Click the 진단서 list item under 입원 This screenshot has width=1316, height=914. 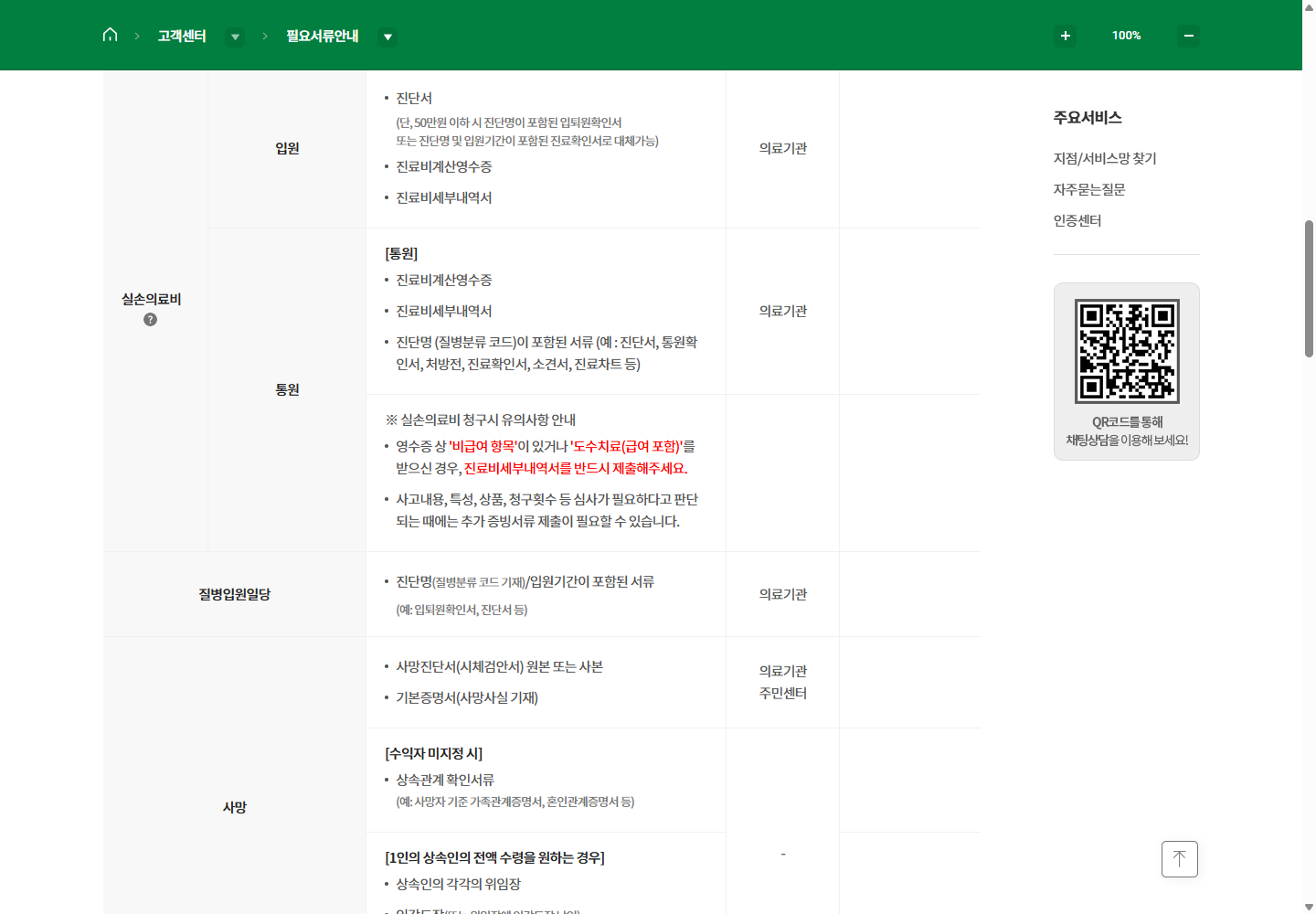(x=414, y=98)
